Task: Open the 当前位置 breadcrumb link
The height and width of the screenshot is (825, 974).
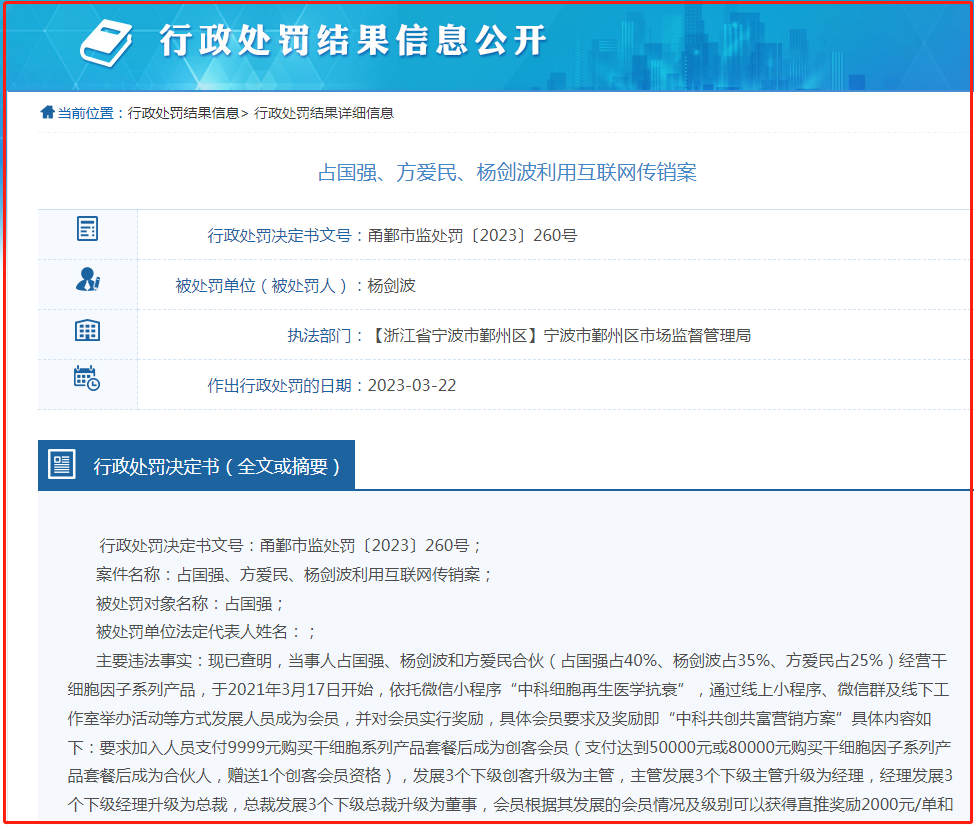Action: click(x=86, y=113)
